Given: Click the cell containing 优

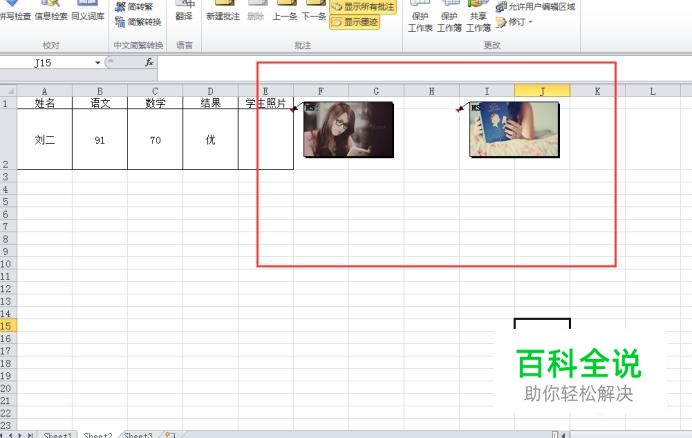Looking at the screenshot, I should coord(211,140).
